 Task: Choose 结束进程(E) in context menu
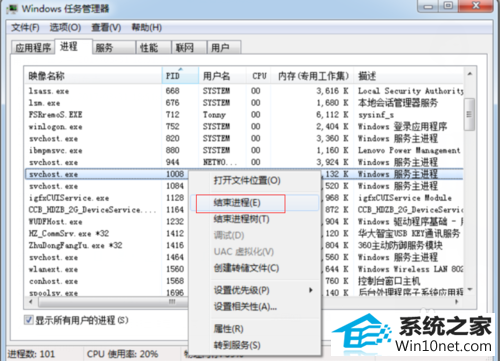(254, 203)
